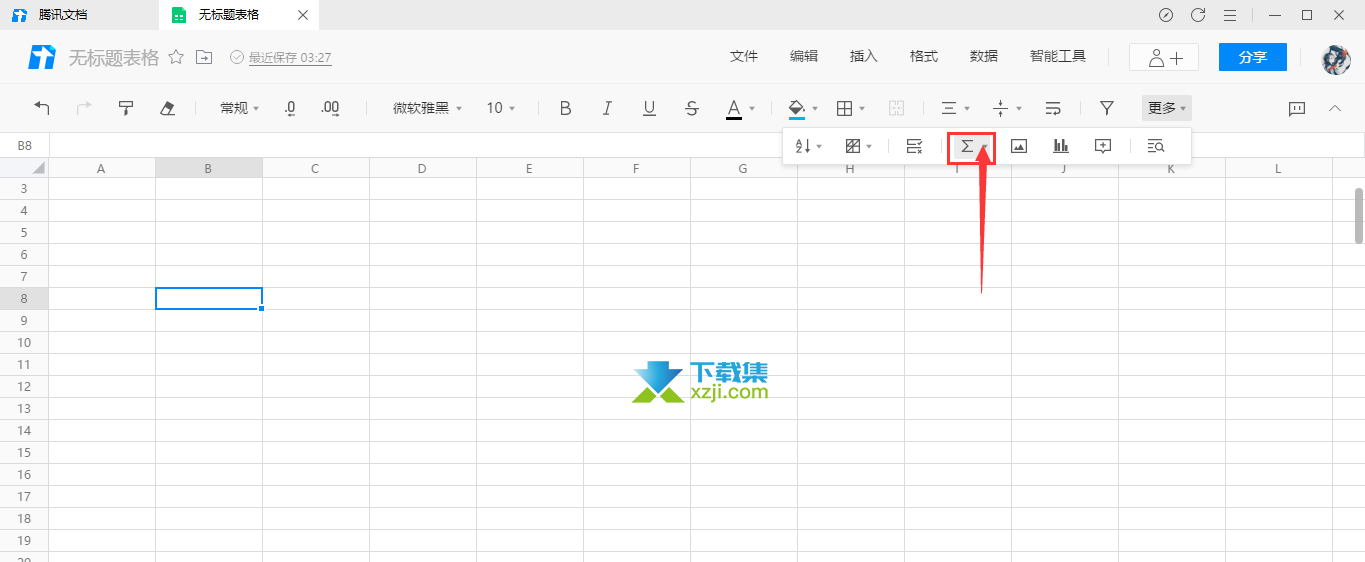Move document to folder icon
The width and height of the screenshot is (1365, 562).
[x=204, y=57]
